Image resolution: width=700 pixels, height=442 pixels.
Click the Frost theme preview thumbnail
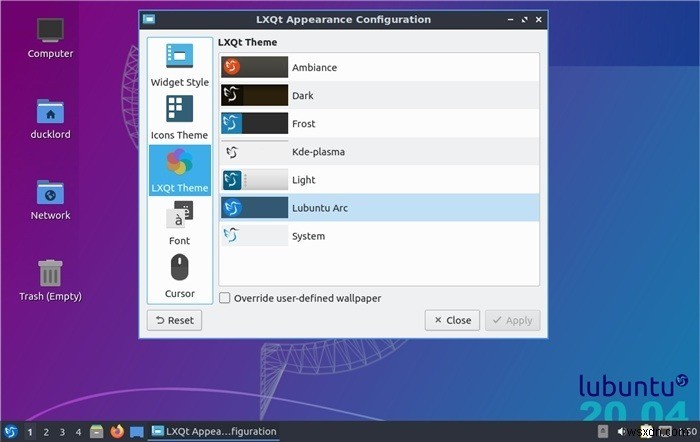tap(254, 123)
